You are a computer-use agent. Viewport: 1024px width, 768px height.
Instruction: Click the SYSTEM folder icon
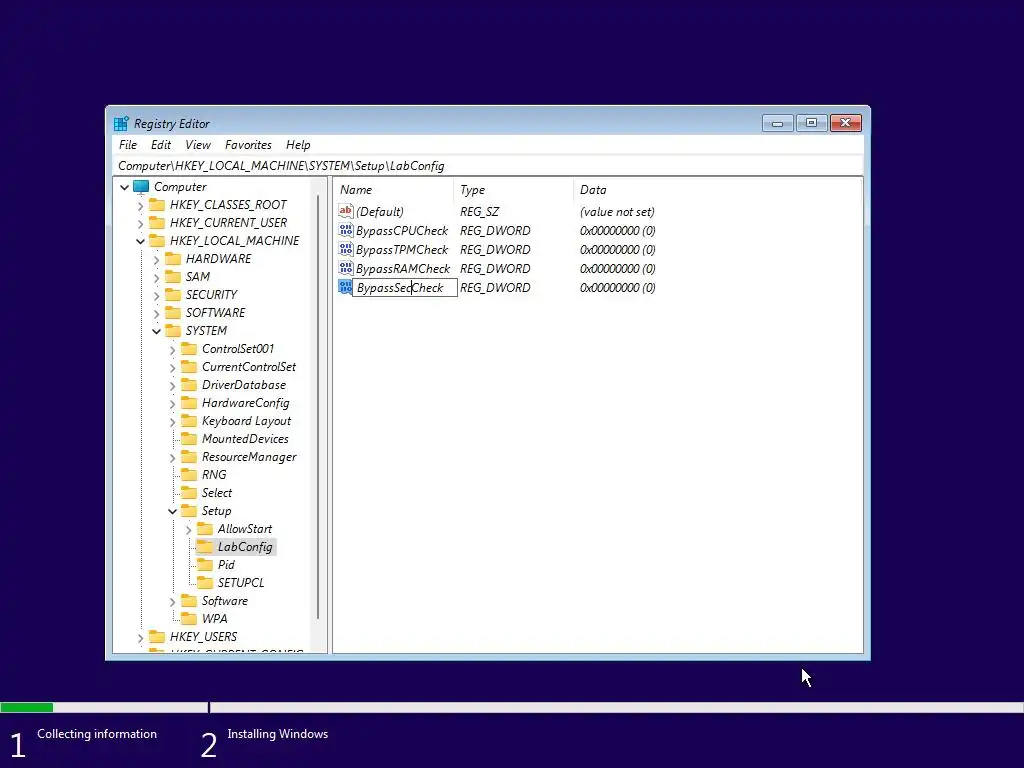click(173, 330)
